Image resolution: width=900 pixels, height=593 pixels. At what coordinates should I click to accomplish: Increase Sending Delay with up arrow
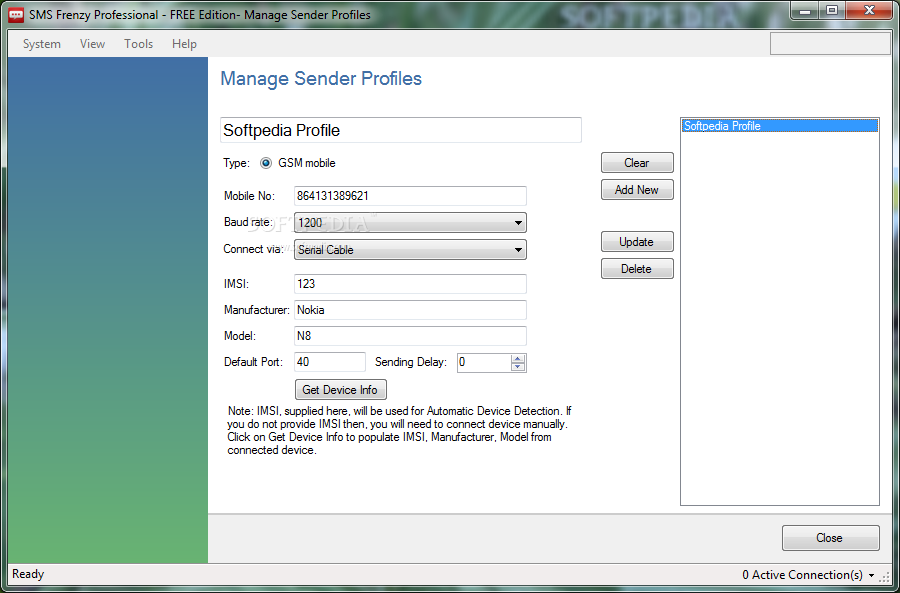pyautogui.click(x=518, y=359)
